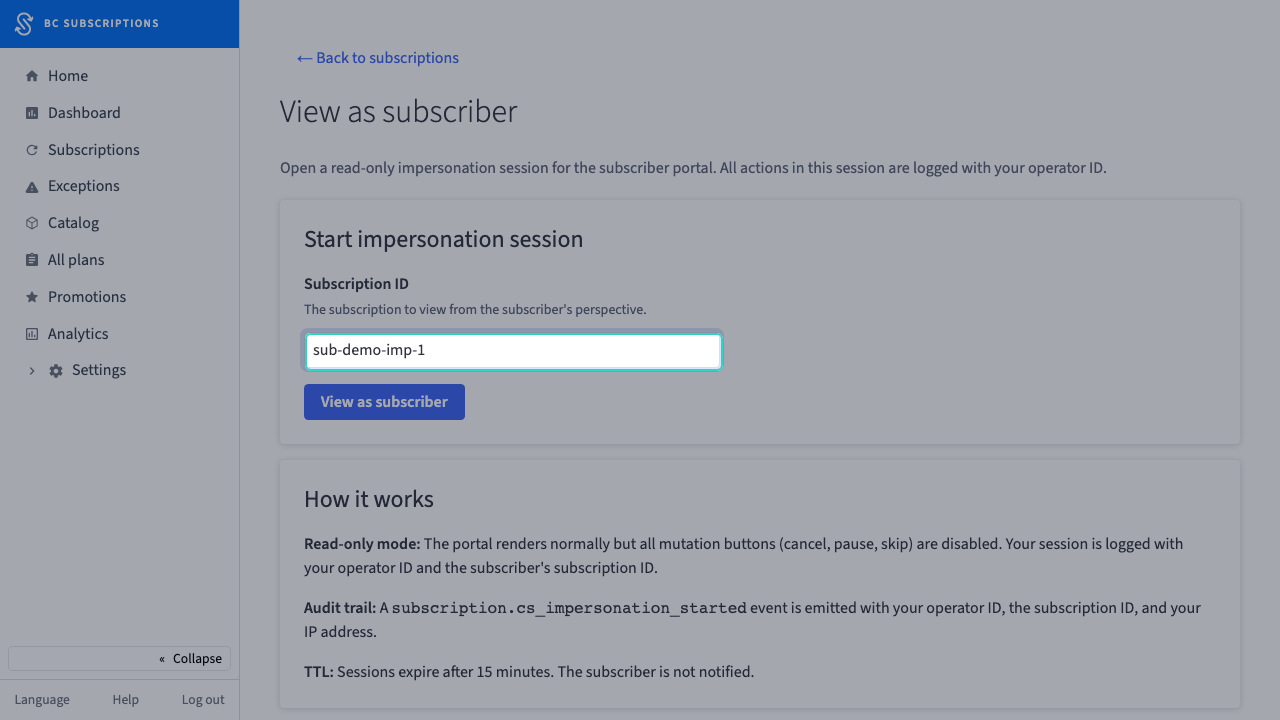Image resolution: width=1280 pixels, height=720 pixels.
Task: Follow the Back to subscriptions link
Action: coord(378,58)
